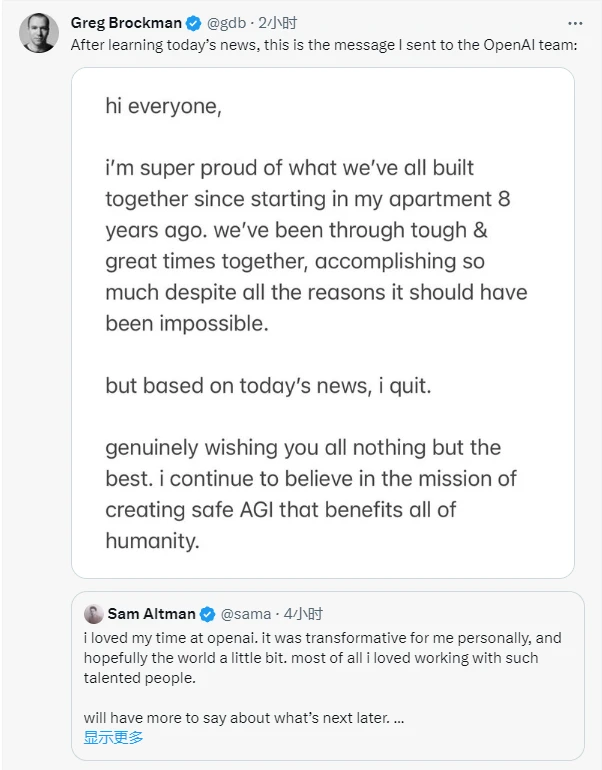Image resolution: width=602 pixels, height=770 pixels.
Task: Click the "genuinely wishing you all" paragraph
Action: click(302, 493)
